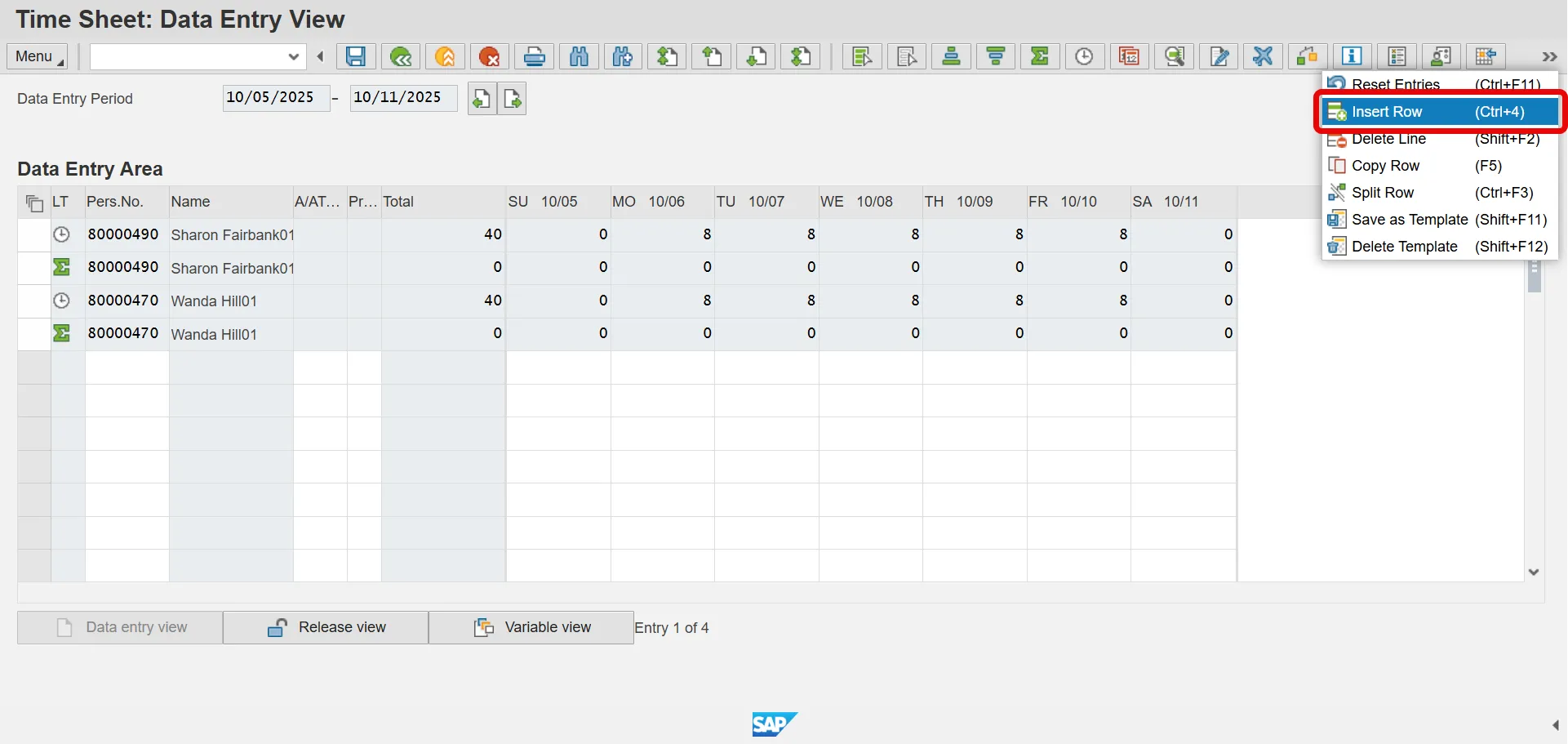Screen dimensions: 1568x744
Task: Go to next data entry period
Action: click(x=512, y=99)
